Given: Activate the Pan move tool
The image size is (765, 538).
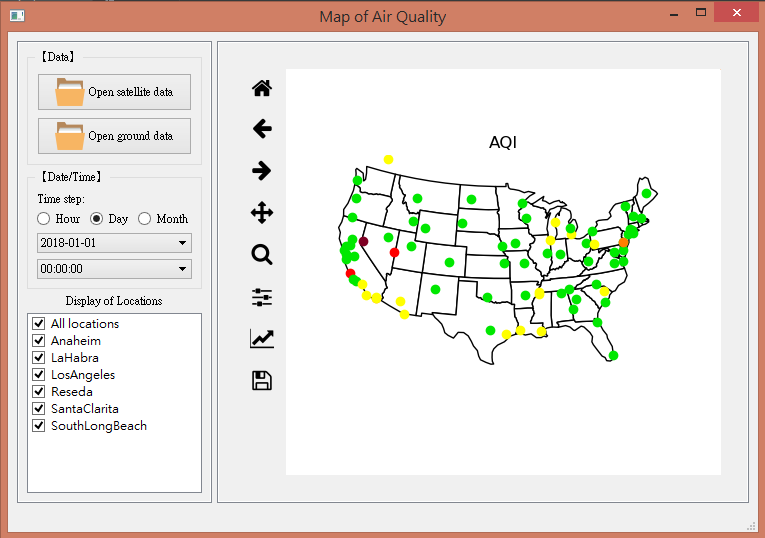Looking at the screenshot, I should tap(262, 213).
